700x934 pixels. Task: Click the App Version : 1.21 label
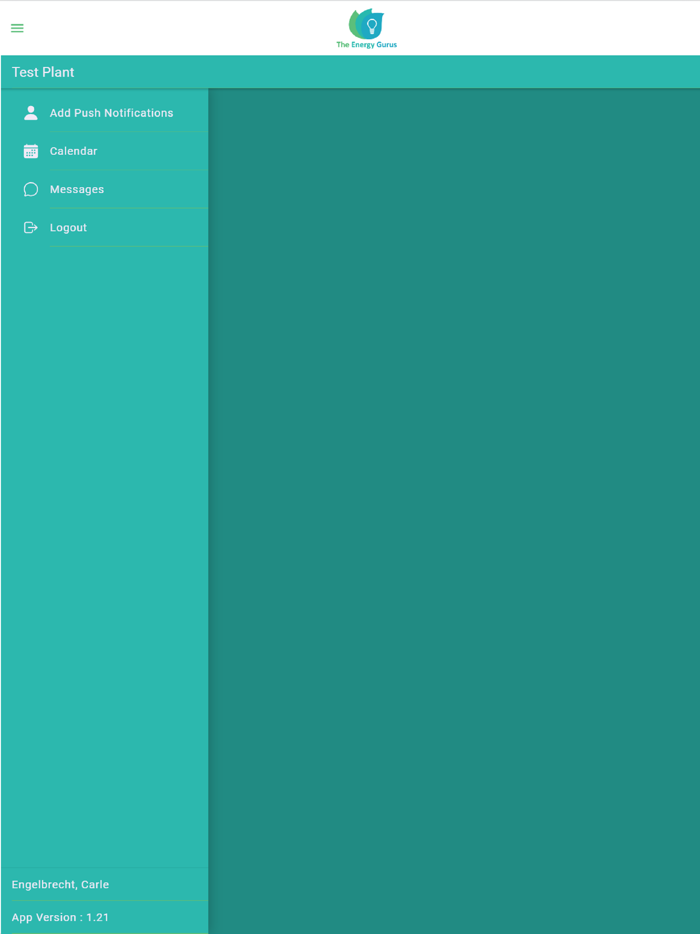coord(60,917)
